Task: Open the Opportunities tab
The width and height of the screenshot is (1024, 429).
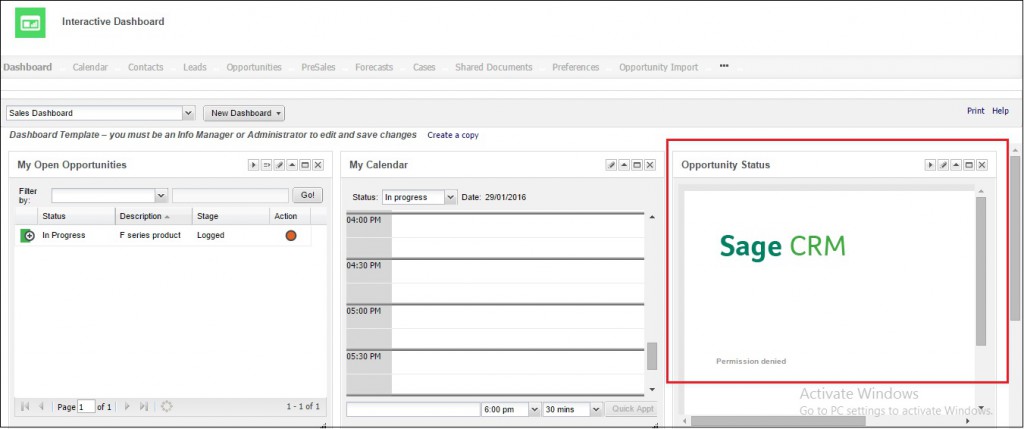Action: pos(254,67)
